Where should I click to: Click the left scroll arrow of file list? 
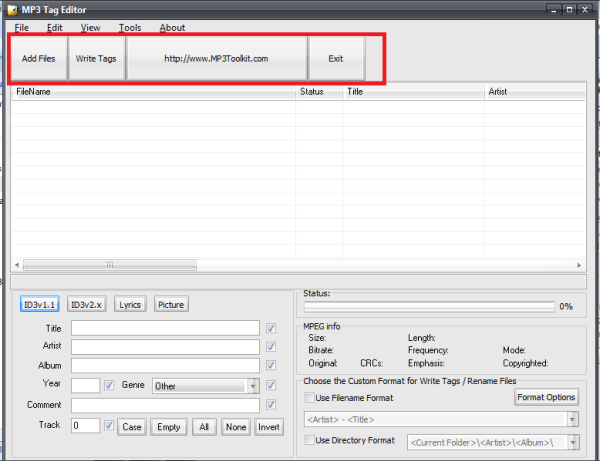tap(17, 265)
